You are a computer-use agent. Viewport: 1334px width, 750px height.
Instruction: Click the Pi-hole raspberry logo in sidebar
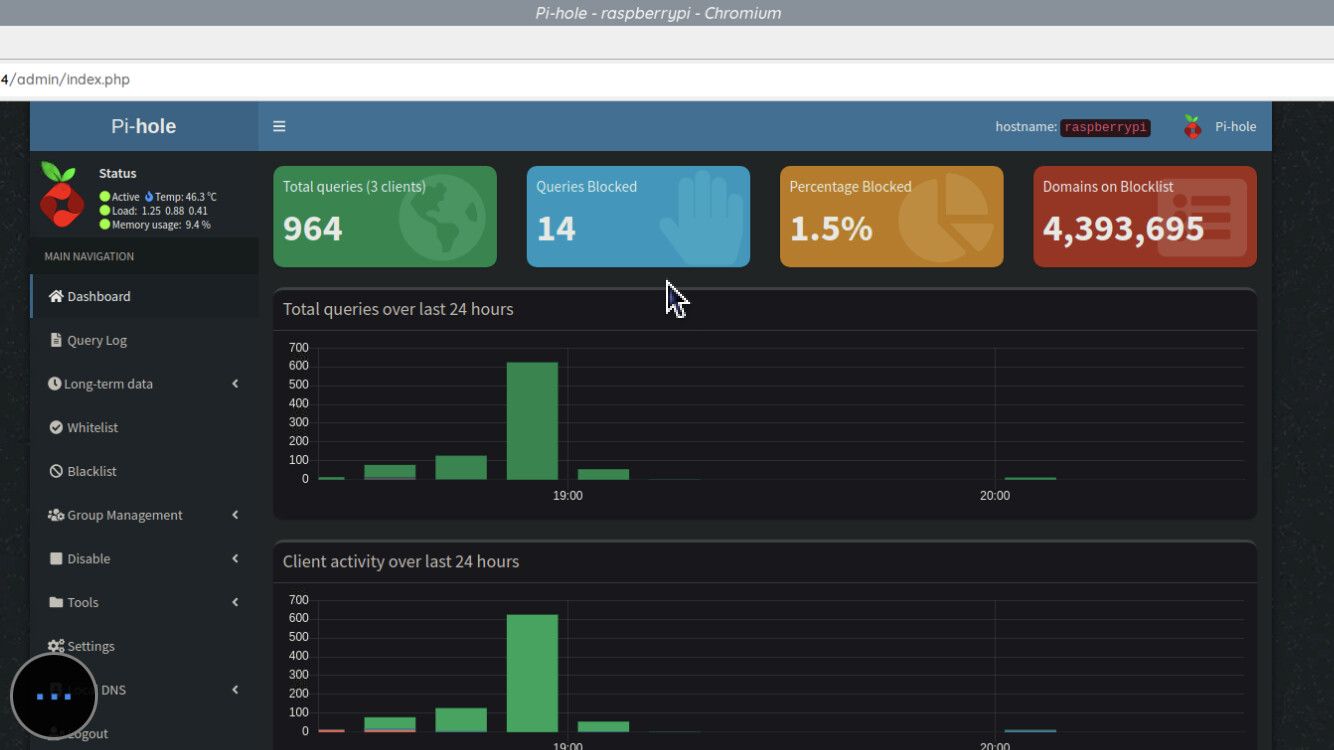point(61,195)
